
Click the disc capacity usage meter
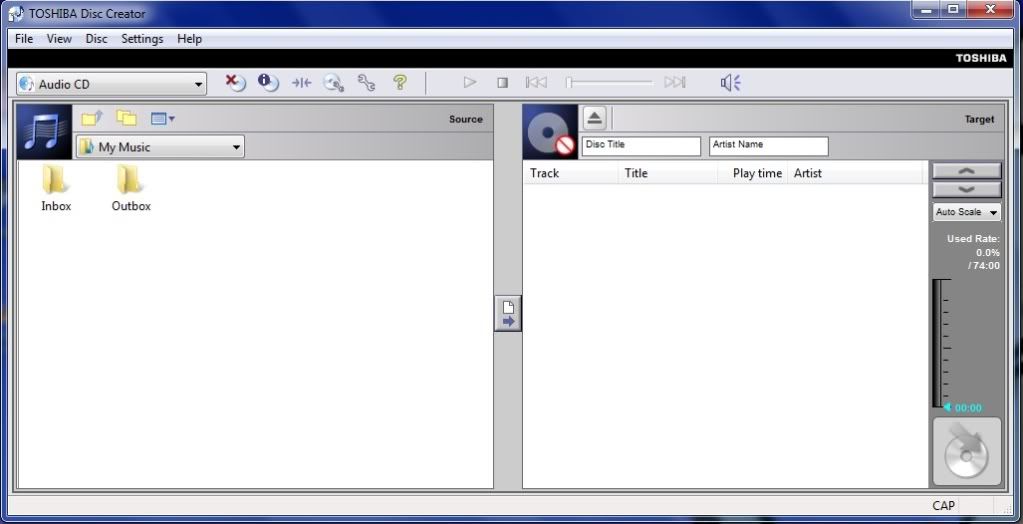[x=942, y=343]
